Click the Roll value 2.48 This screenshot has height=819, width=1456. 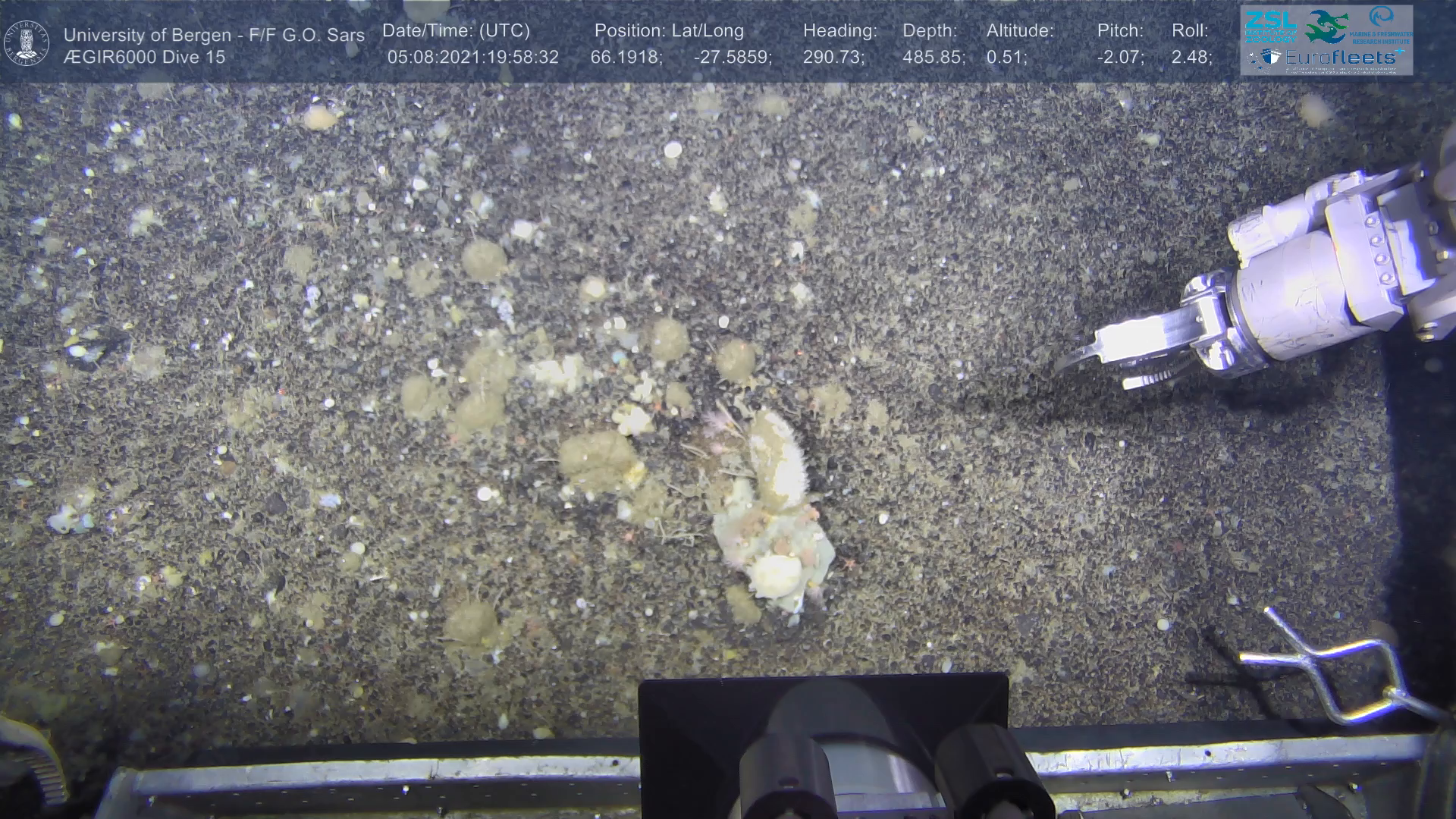1191,58
